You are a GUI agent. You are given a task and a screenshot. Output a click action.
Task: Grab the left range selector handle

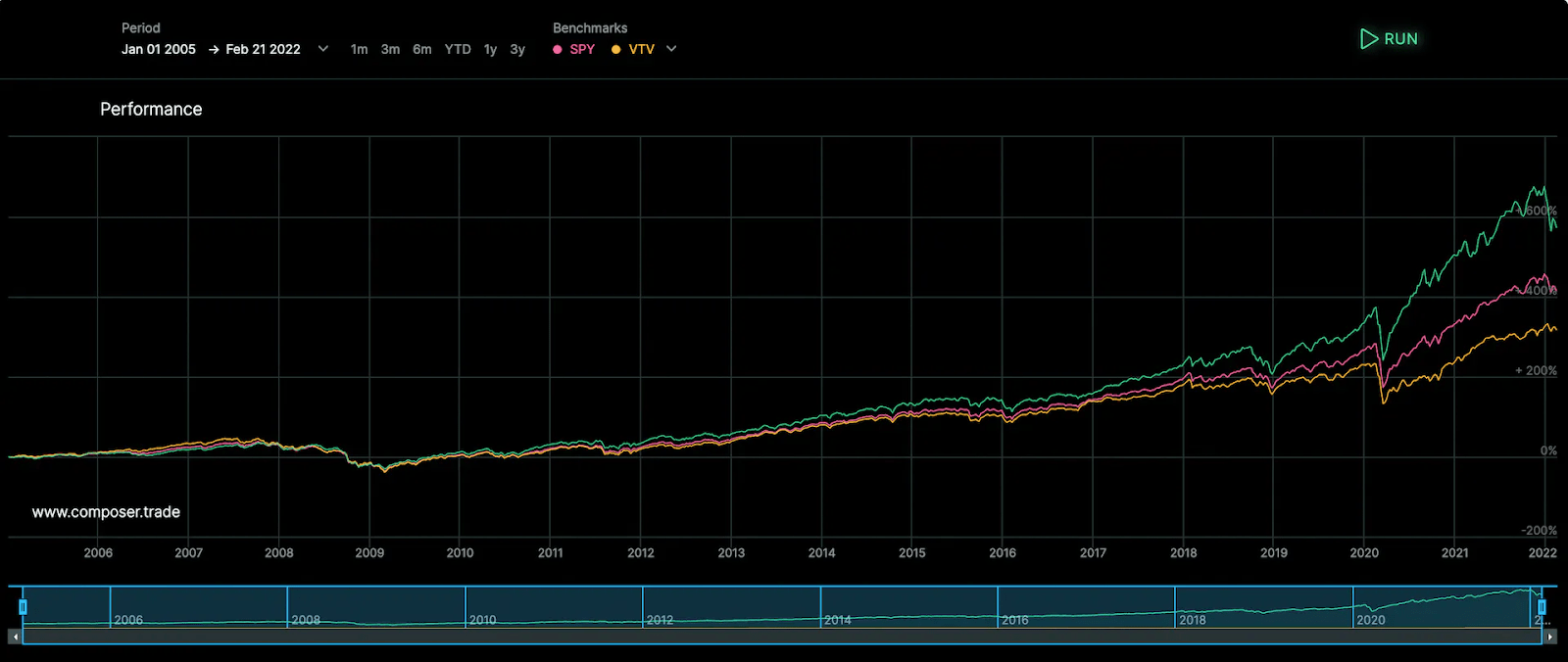[23, 607]
